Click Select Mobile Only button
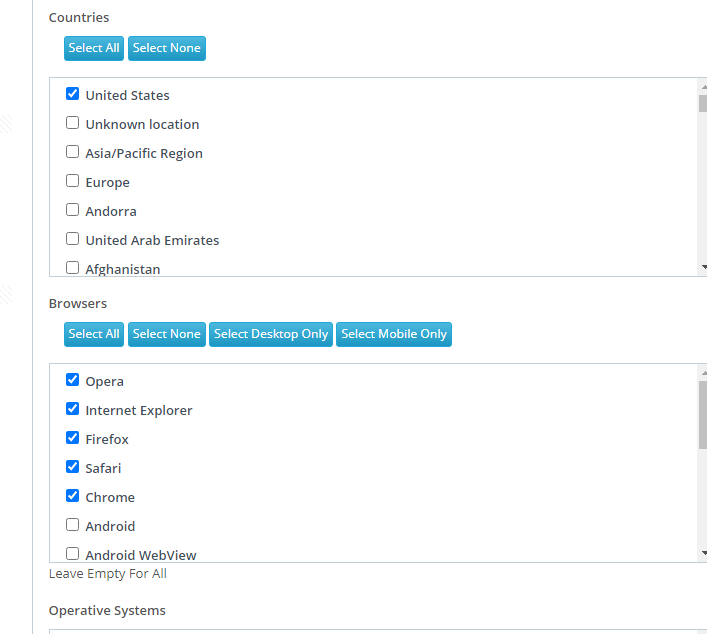The height and width of the screenshot is (634, 707). click(x=394, y=334)
